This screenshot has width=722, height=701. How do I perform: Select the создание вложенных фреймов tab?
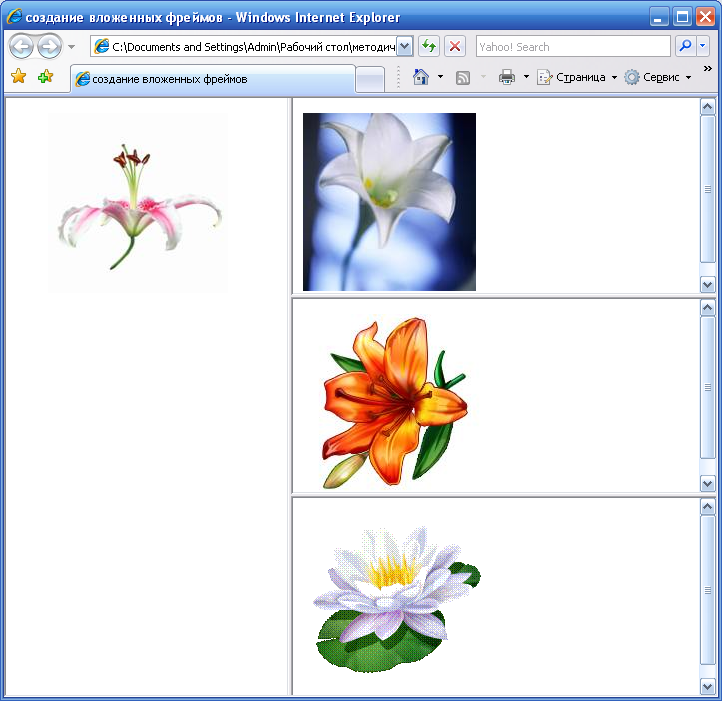click(x=213, y=79)
